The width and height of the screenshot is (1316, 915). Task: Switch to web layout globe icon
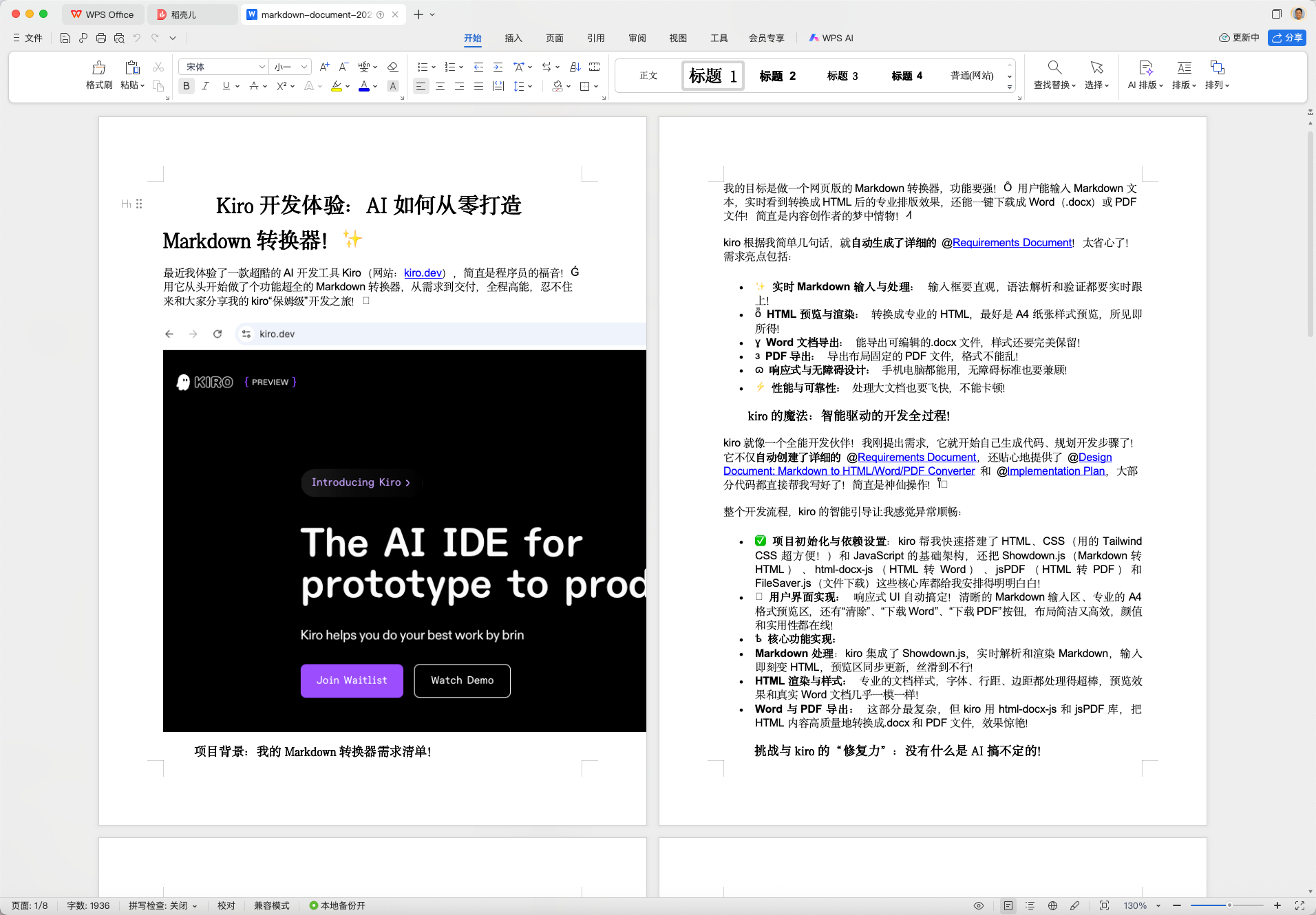coord(1052,905)
